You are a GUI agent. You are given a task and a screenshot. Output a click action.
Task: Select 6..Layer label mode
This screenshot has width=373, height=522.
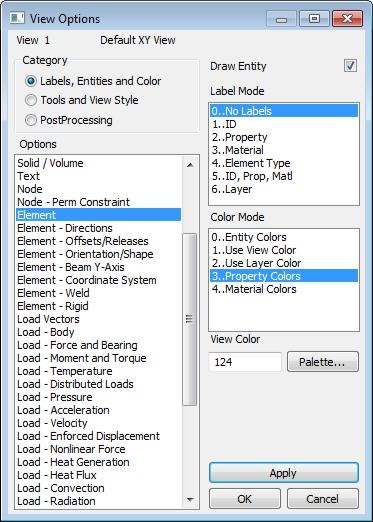pyautogui.click(x=284, y=189)
